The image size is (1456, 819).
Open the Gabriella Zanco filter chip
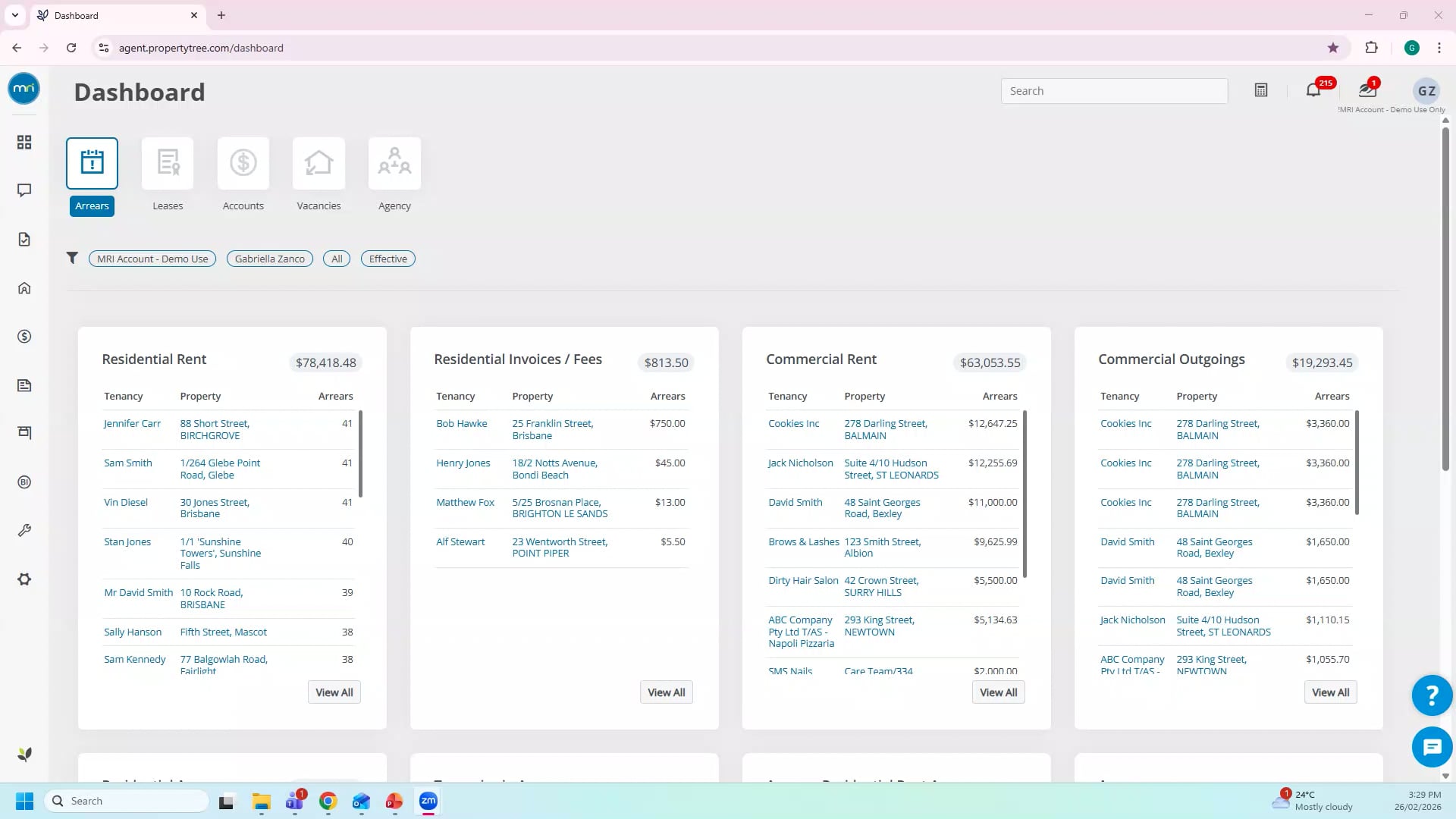(x=269, y=259)
